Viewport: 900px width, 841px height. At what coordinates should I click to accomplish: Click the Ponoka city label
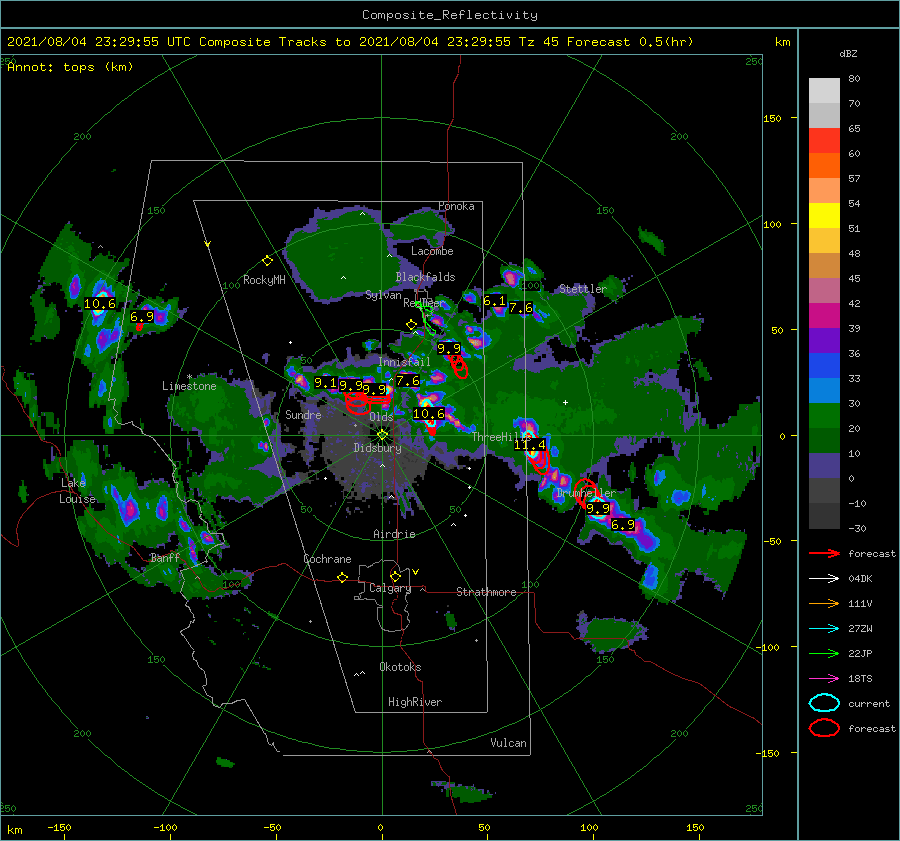click(456, 206)
